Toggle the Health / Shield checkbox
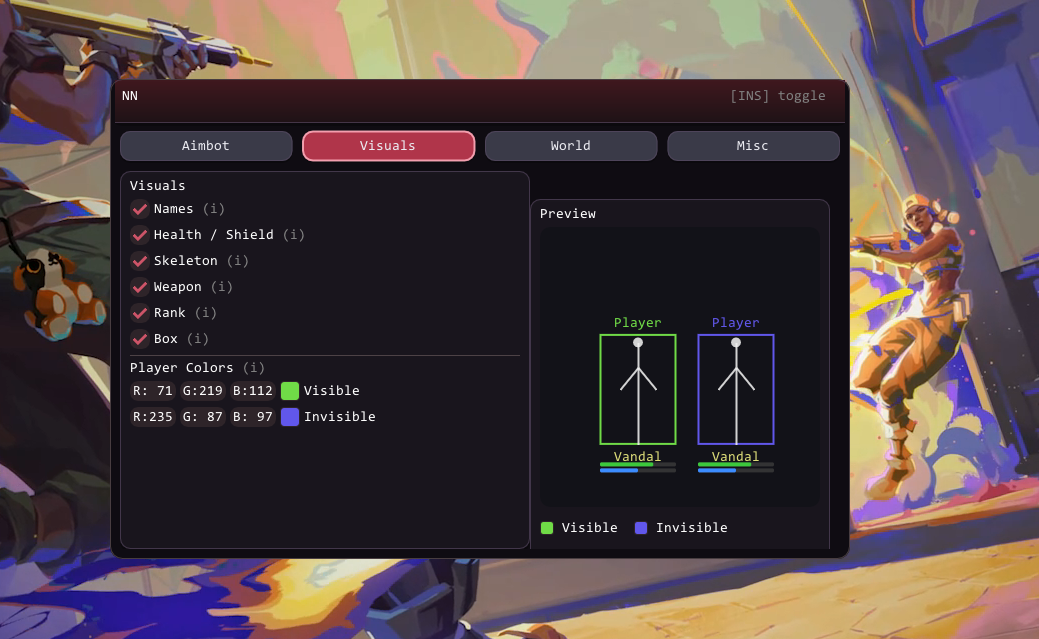The image size is (1039, 639). (140, 235)
